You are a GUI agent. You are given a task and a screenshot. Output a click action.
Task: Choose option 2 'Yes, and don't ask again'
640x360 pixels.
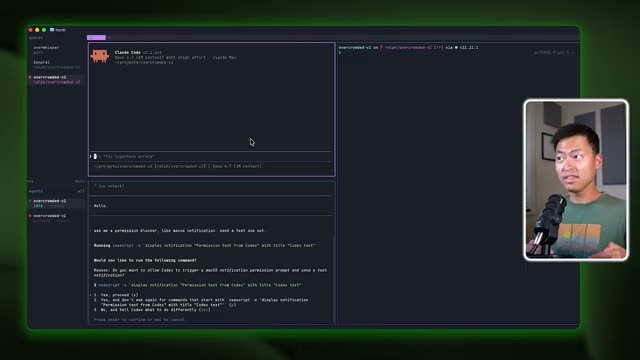tap(201, 302)
